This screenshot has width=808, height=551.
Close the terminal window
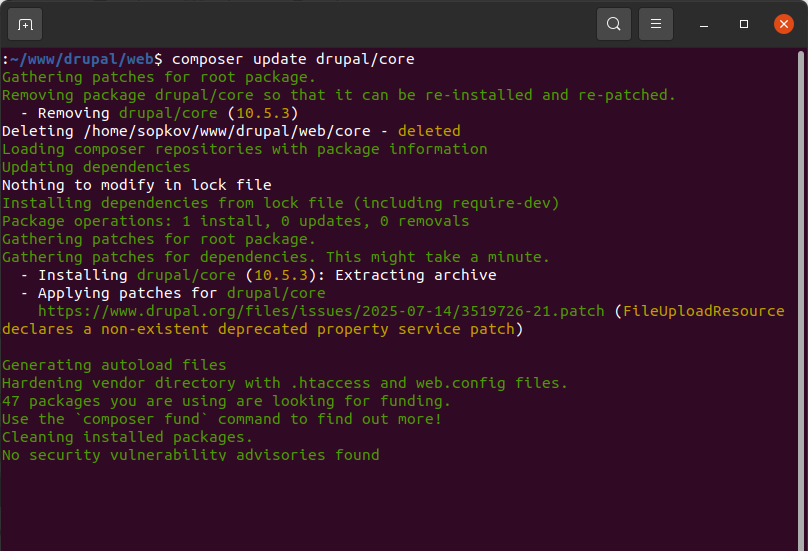pyautogui.click(x=783, y=23)
